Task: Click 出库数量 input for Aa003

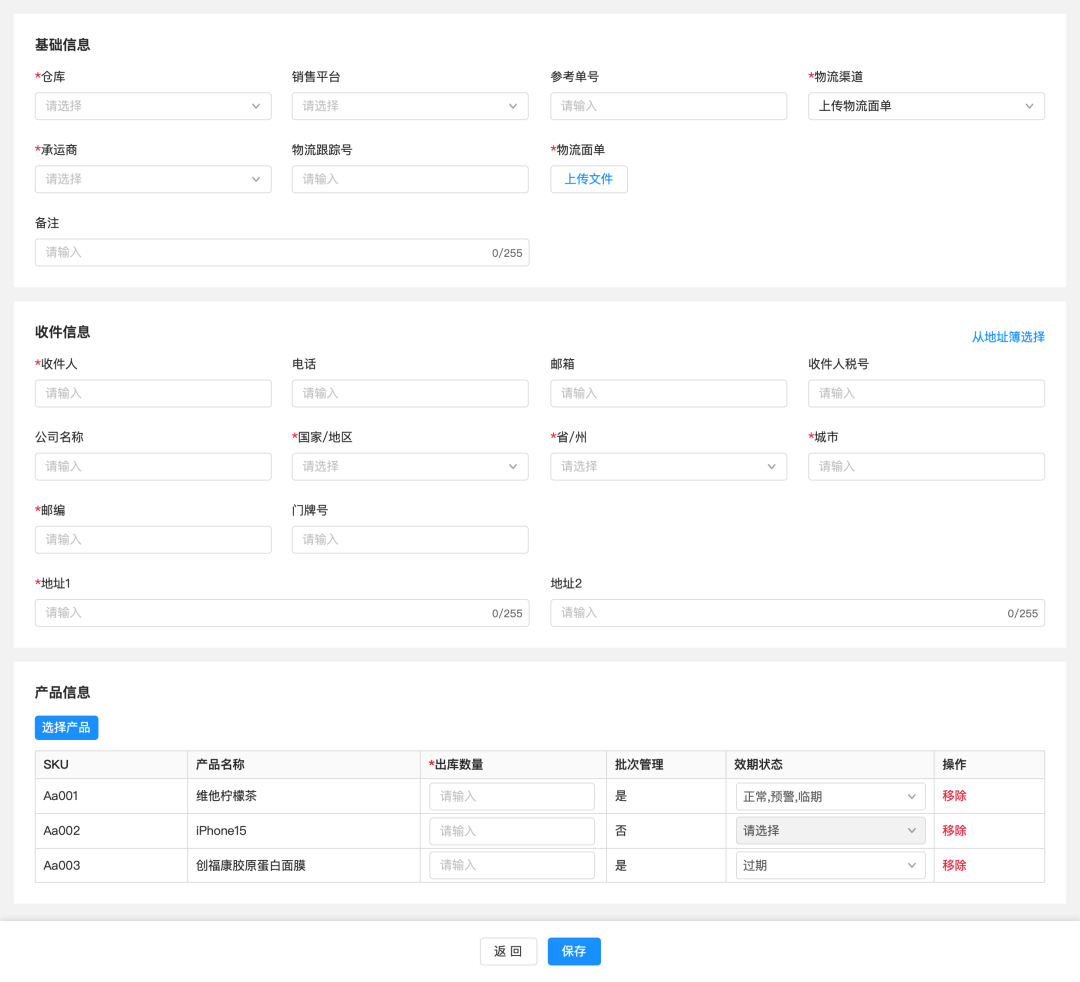Action: coord(512,865)
